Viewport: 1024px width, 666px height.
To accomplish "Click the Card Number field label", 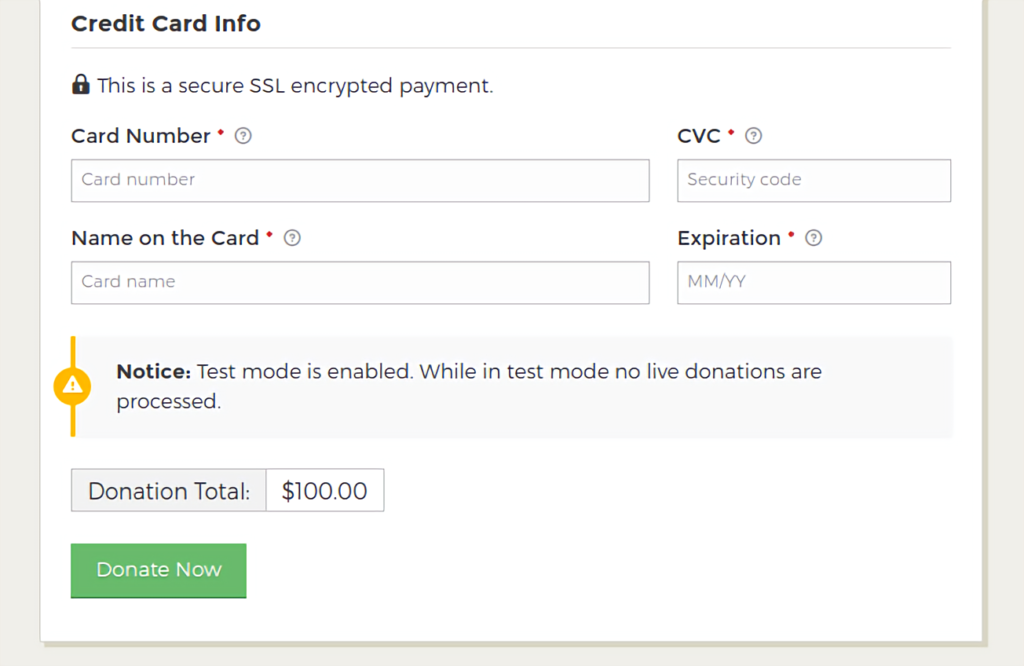I will (x=141, y=136).
